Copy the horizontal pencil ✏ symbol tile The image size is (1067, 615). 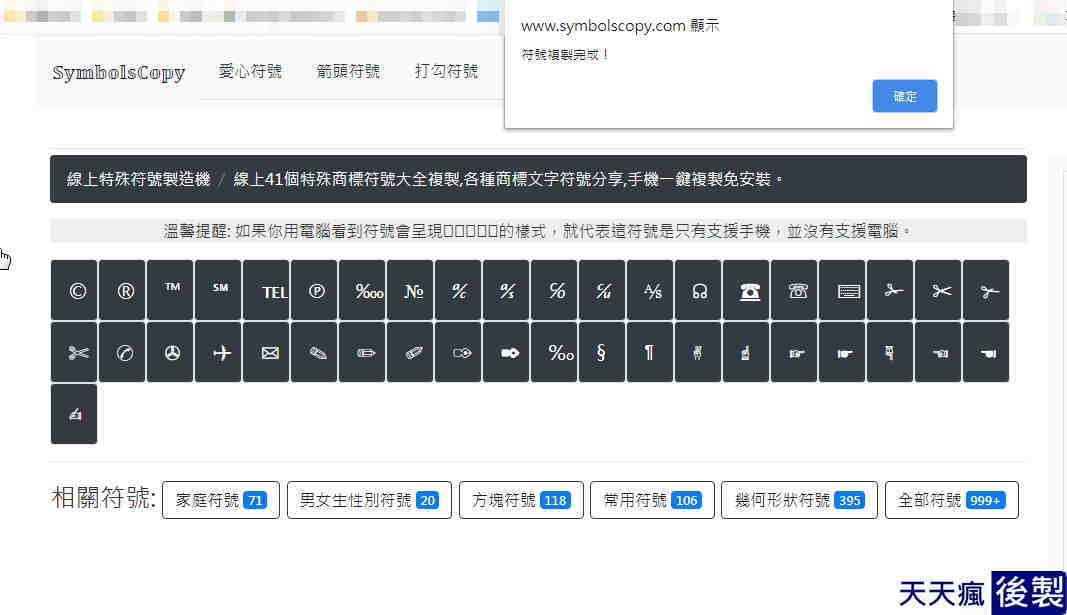point(362,352)
